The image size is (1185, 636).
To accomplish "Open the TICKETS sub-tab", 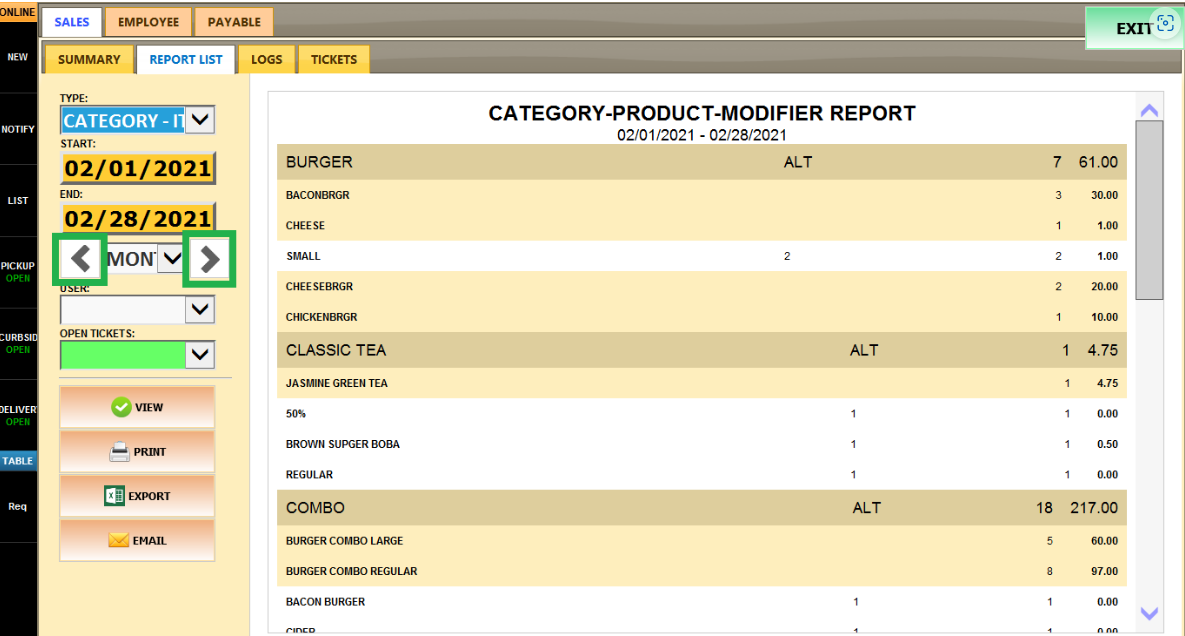I will point(334,60).
